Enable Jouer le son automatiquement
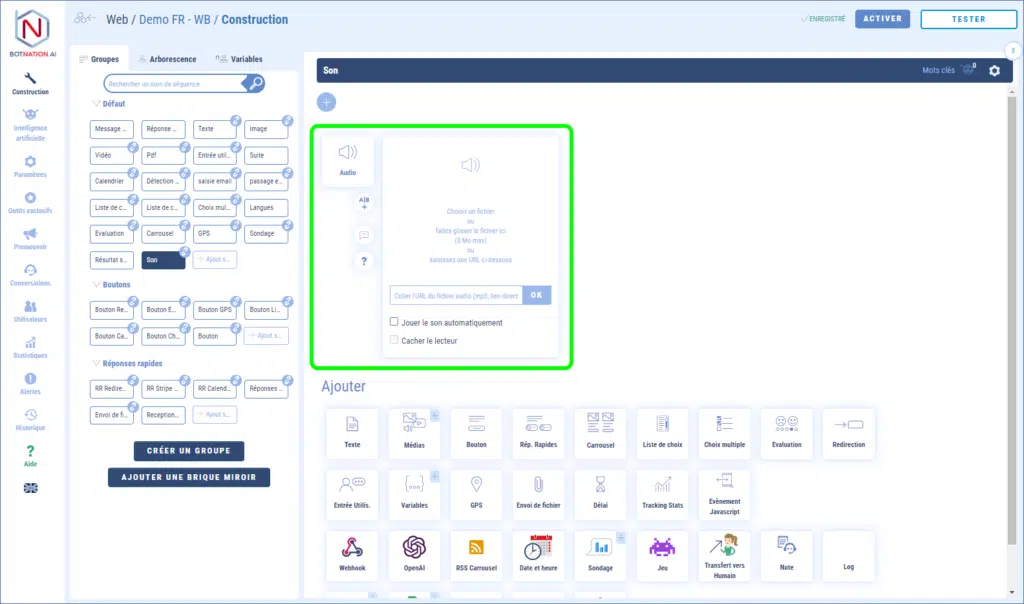The width and height of the screenshot is (1024, 604). coord(394,323)
